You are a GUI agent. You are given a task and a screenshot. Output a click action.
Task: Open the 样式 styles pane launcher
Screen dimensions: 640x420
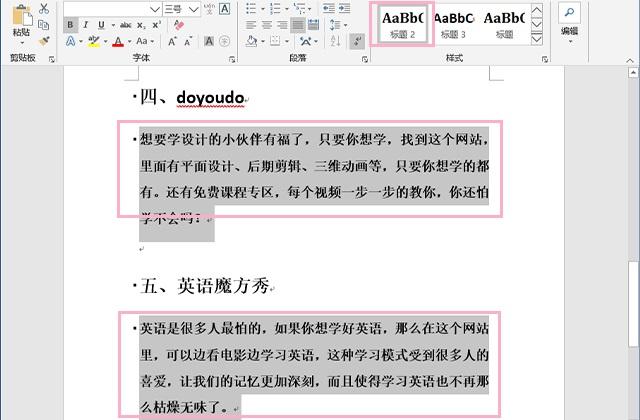545,60
